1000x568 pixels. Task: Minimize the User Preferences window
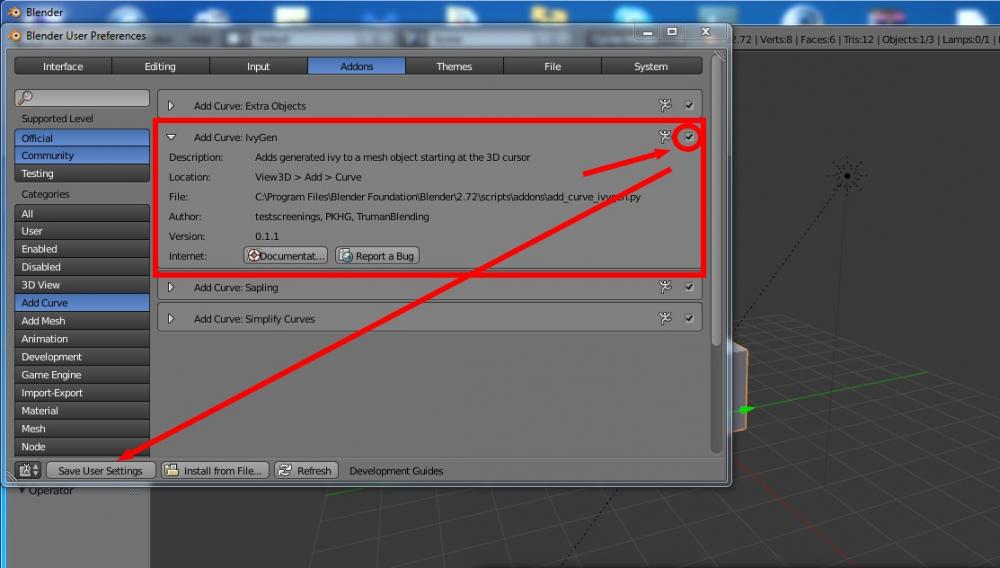click(x=647, y=32)
